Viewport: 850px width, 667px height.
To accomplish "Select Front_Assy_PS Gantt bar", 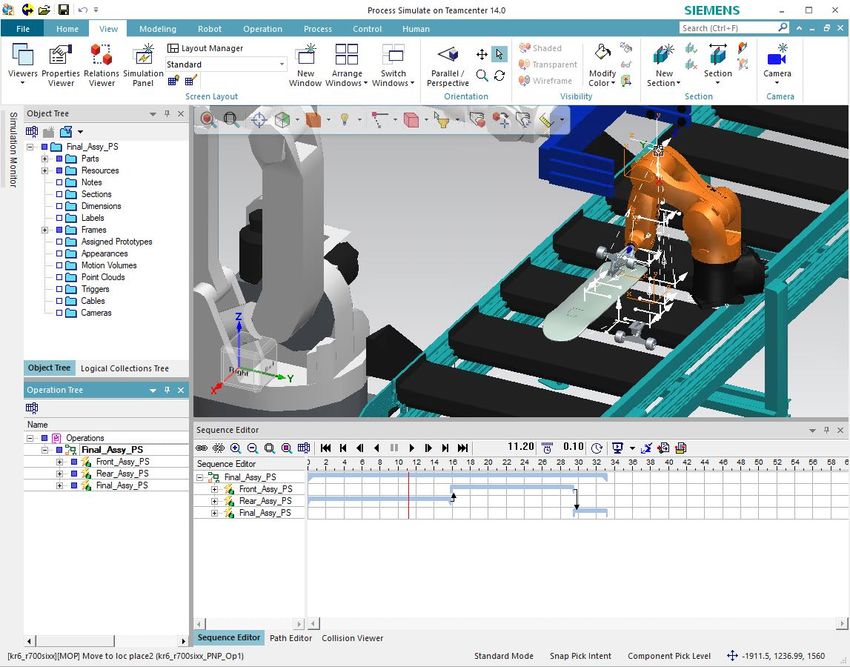I will (x=512, y=487).
